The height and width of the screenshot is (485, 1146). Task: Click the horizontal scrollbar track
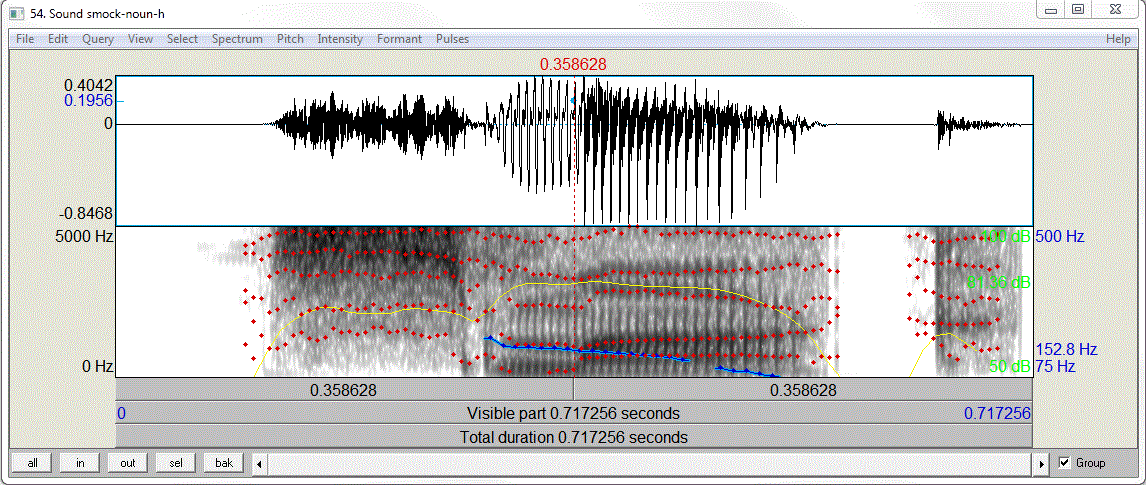(650, 463)
